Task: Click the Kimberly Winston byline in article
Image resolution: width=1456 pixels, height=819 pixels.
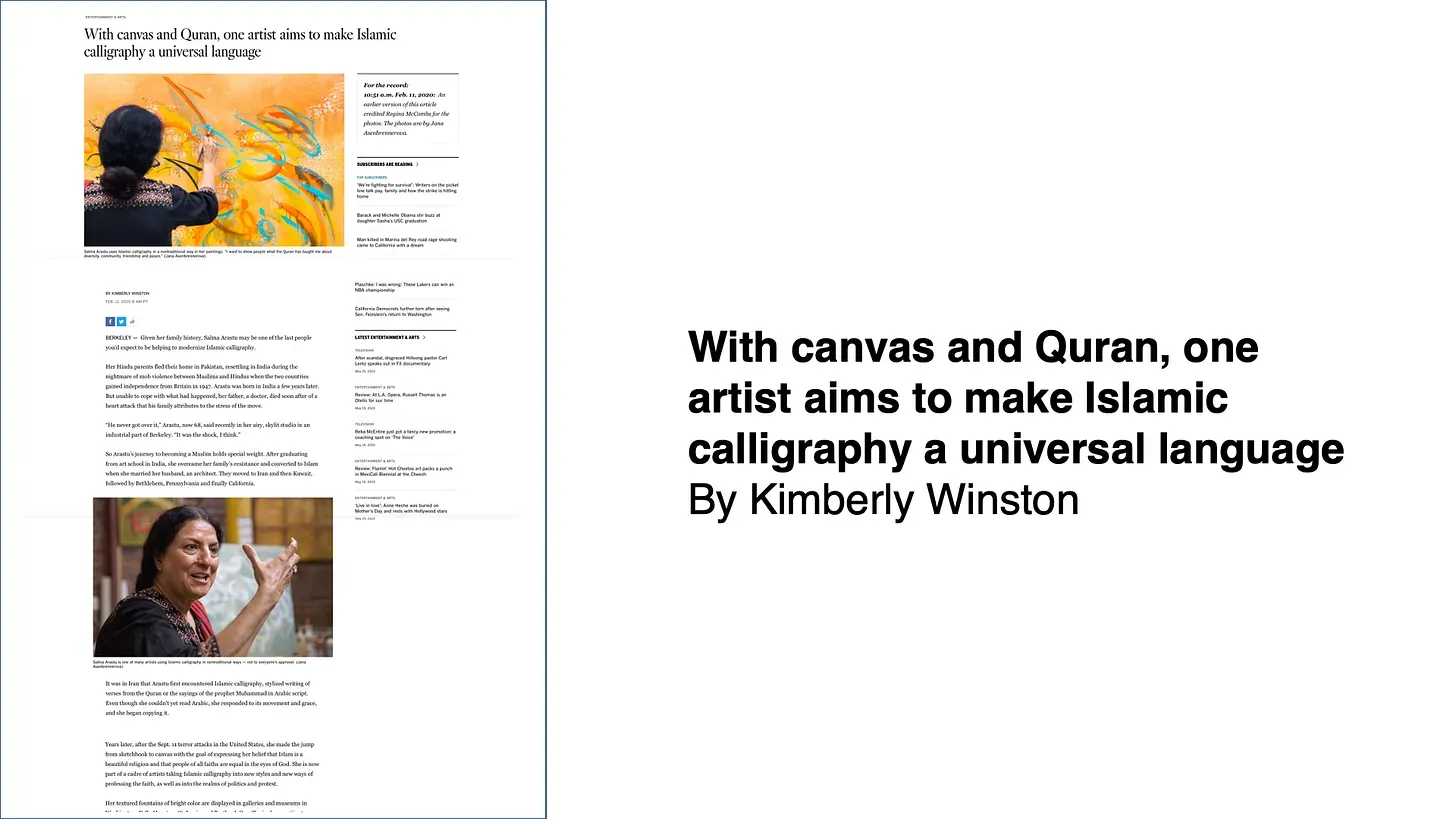Action: tap(130, 294)
